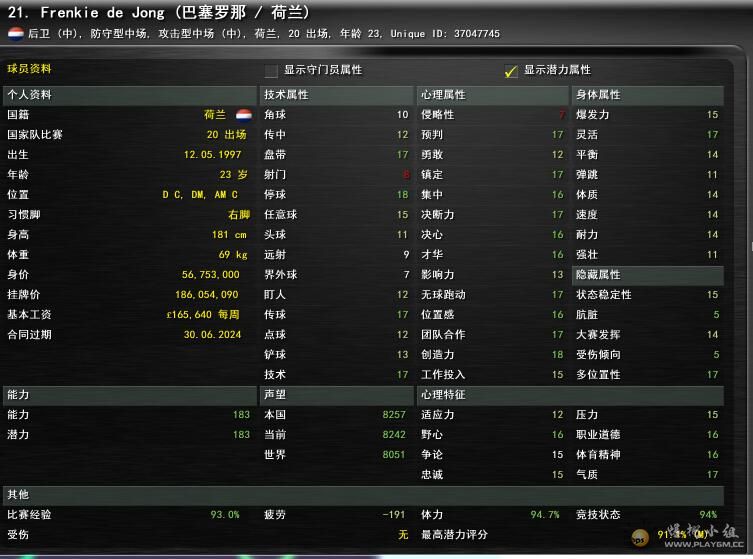Select the 界外球 attribute value 7
The width and height of the screenshot is (753, 559).
click(406, 275)
